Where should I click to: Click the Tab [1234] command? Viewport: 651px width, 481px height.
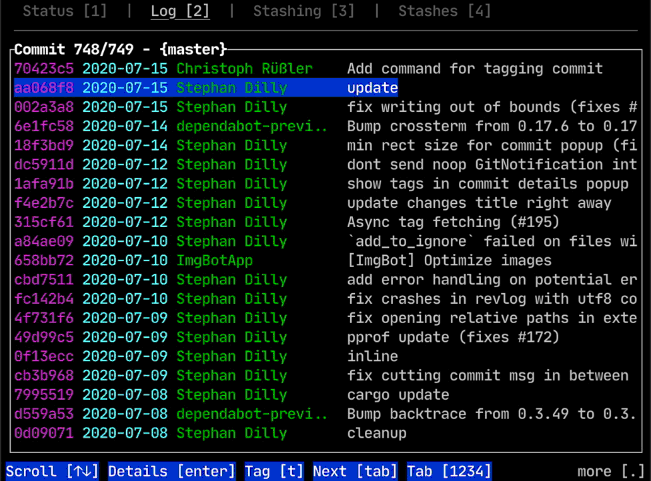449,471
